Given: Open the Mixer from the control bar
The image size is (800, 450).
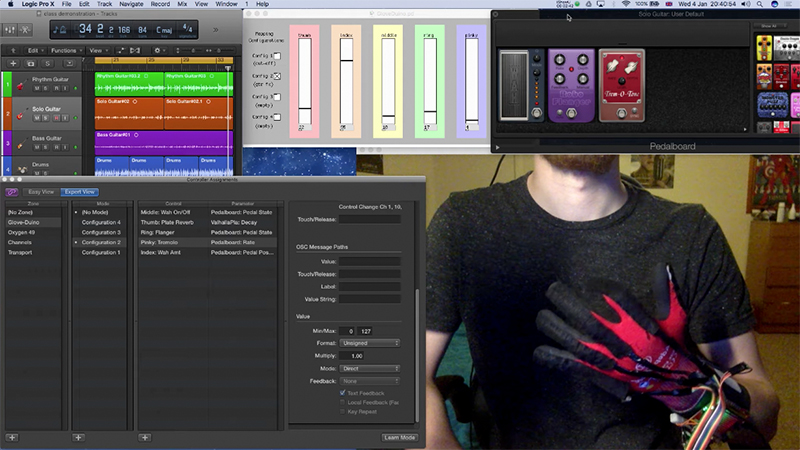Looking at the screenshot, I should pos(10,30).
